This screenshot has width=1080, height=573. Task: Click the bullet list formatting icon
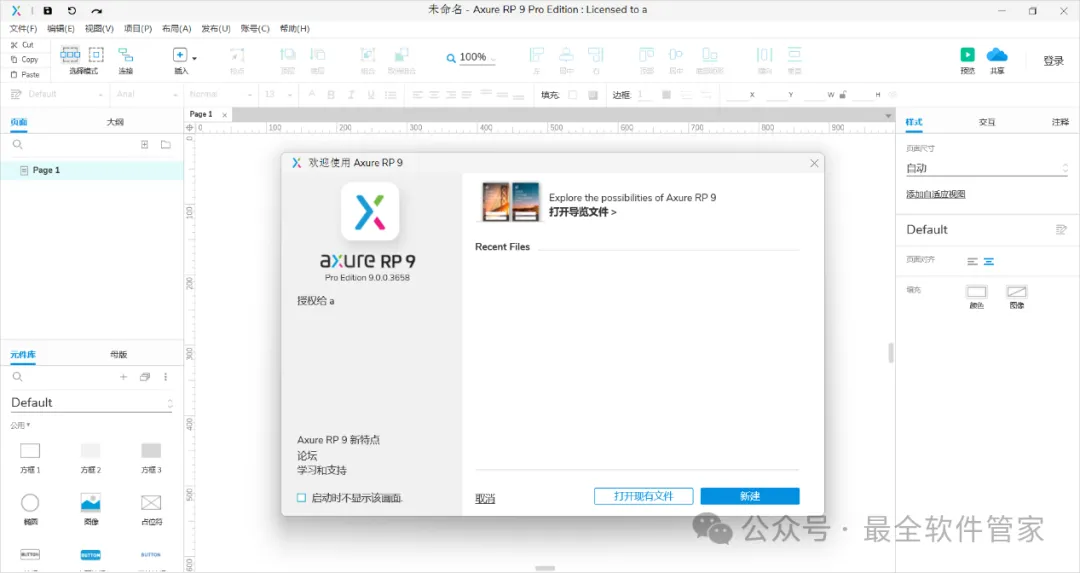(x=391, y=94)
